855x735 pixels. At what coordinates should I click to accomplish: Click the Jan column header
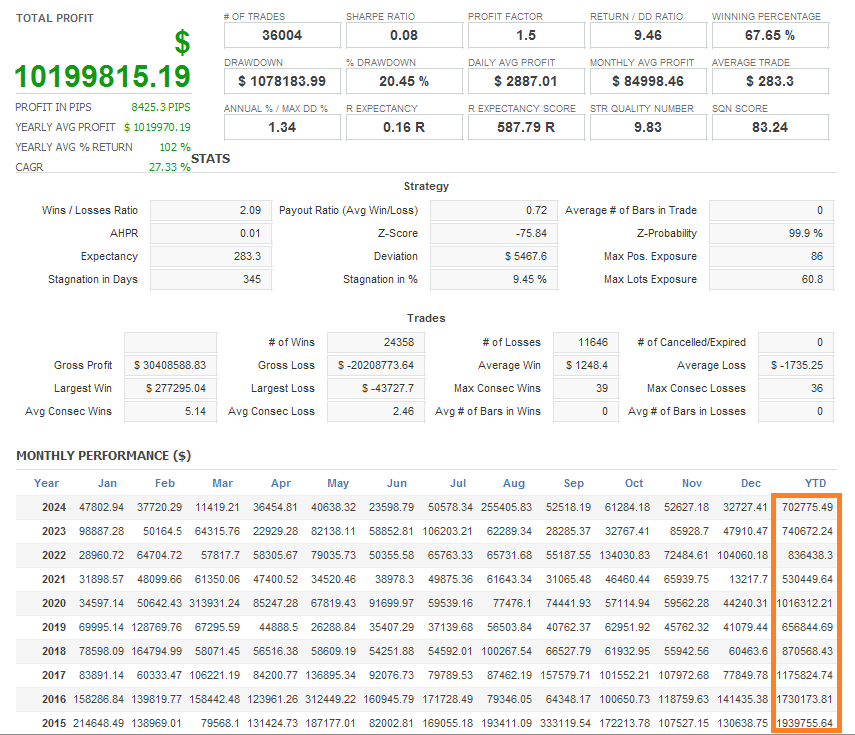(107, 483)
